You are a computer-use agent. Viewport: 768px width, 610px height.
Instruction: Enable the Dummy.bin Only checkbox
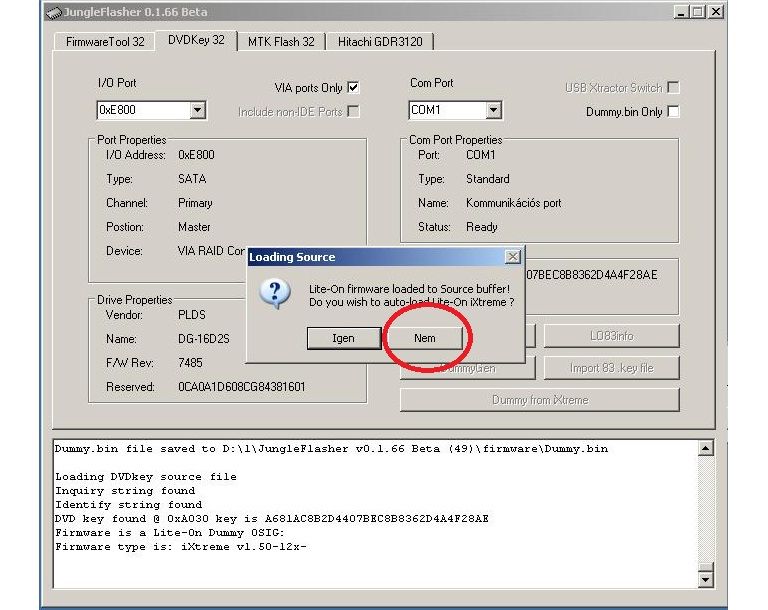click(x=673, y=112)
